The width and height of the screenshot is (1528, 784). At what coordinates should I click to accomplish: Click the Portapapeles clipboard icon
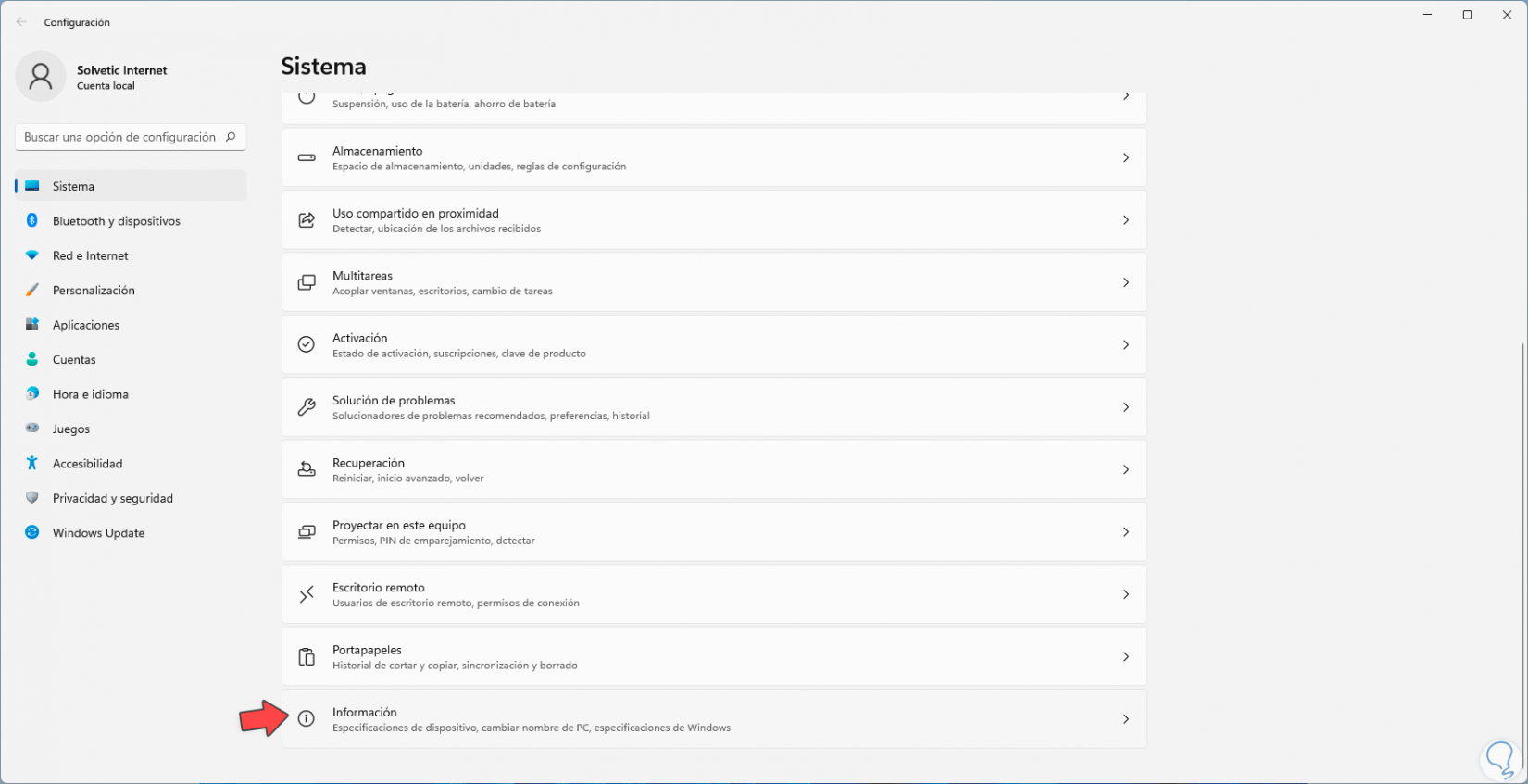(307, 657)
